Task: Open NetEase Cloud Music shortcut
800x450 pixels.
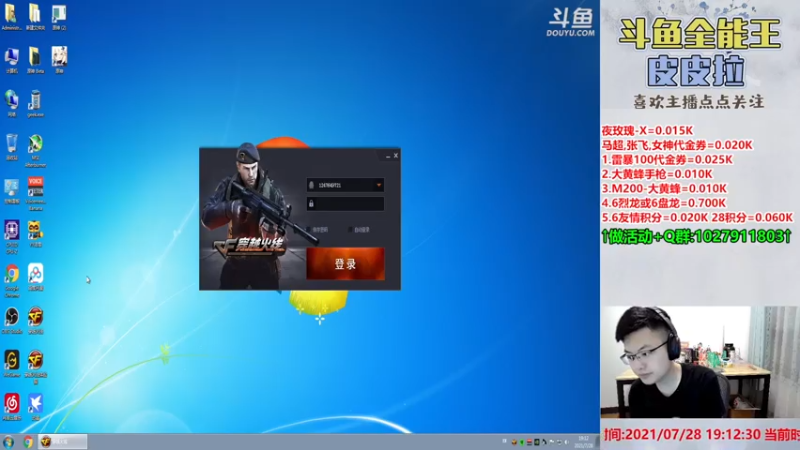Action: tap(11, 407)
